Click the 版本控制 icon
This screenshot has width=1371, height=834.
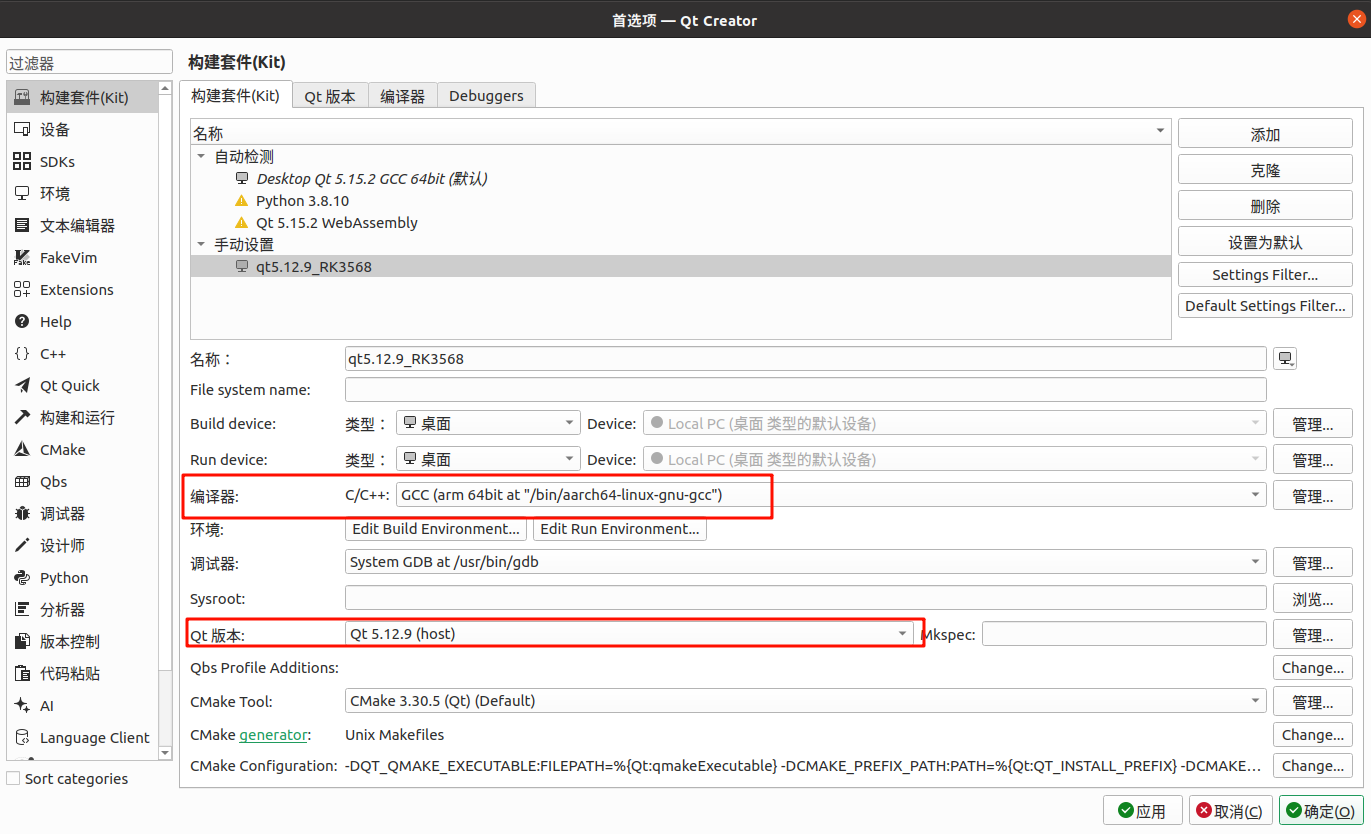(21, 641)
